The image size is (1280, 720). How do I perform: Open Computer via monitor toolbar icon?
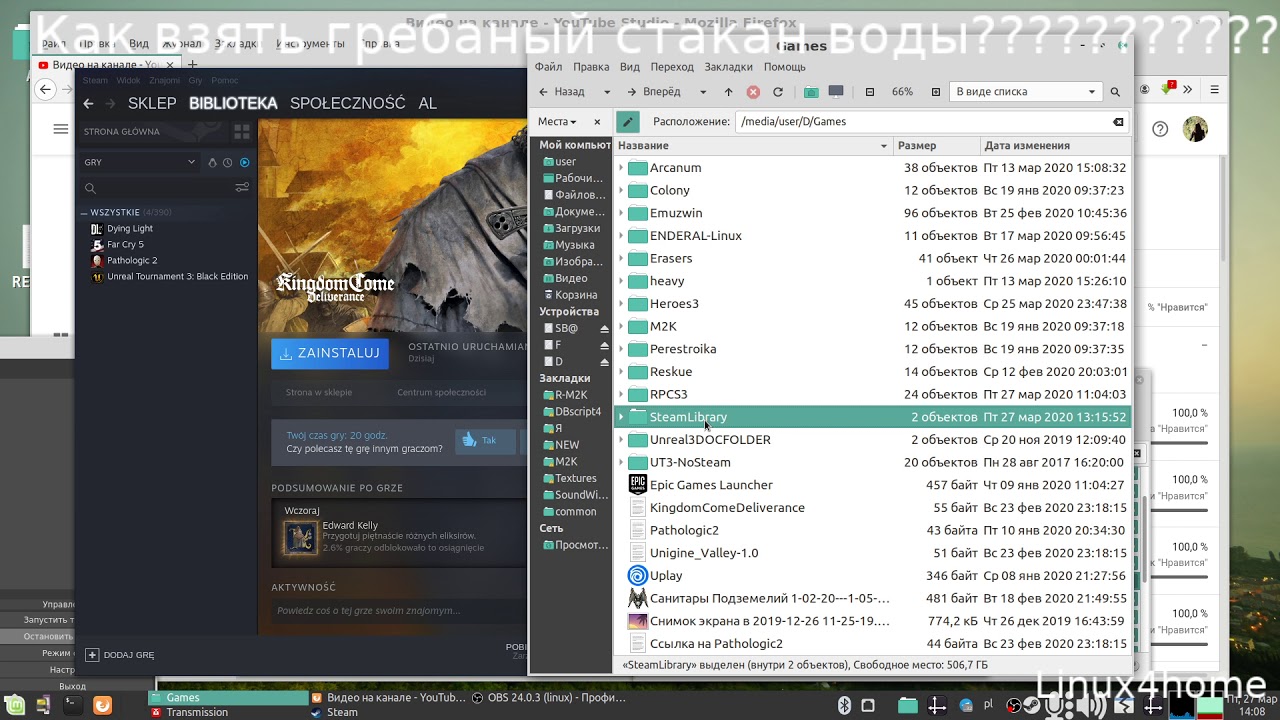(836, 92)
